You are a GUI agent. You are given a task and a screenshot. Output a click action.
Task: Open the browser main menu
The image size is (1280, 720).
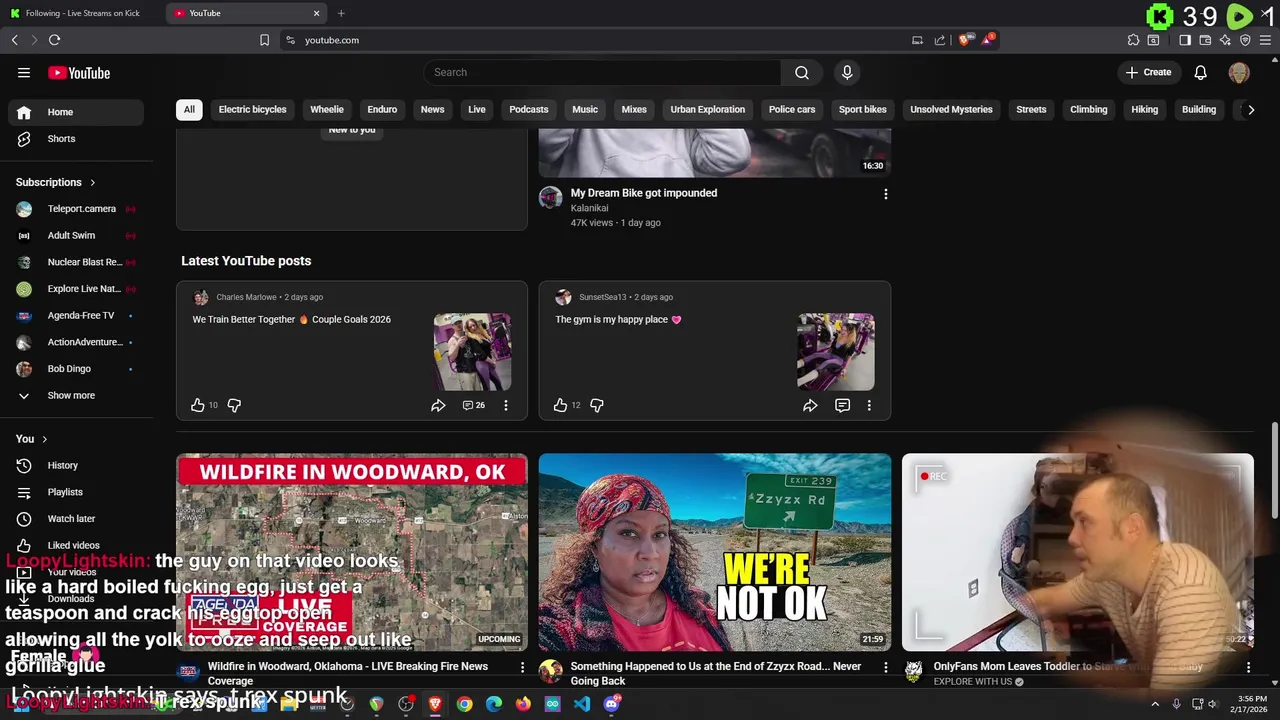point(1266,40)
